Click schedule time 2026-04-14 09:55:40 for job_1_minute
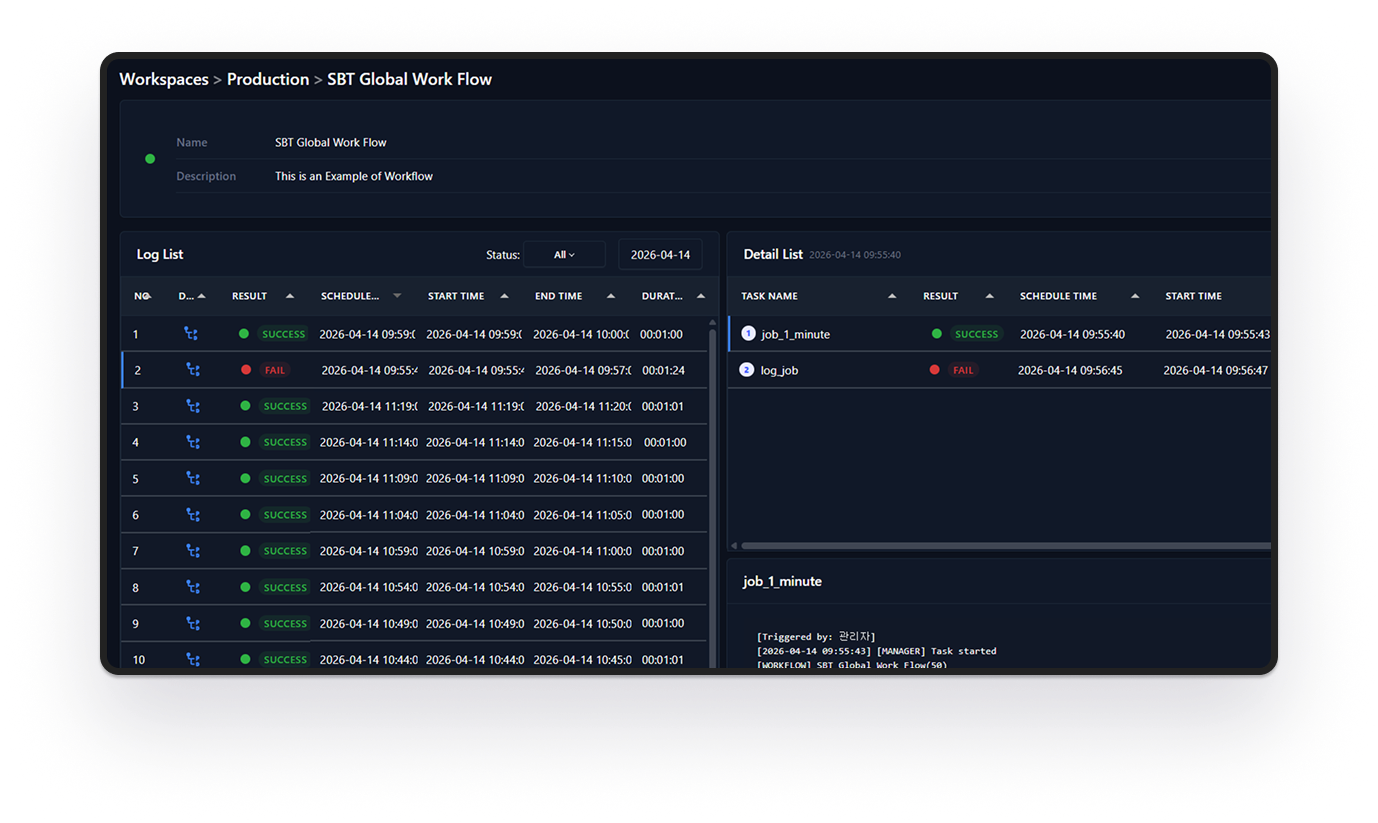Image resolution: width=1378 pixels, height=823 pixels. click(x=1072, y=334)
